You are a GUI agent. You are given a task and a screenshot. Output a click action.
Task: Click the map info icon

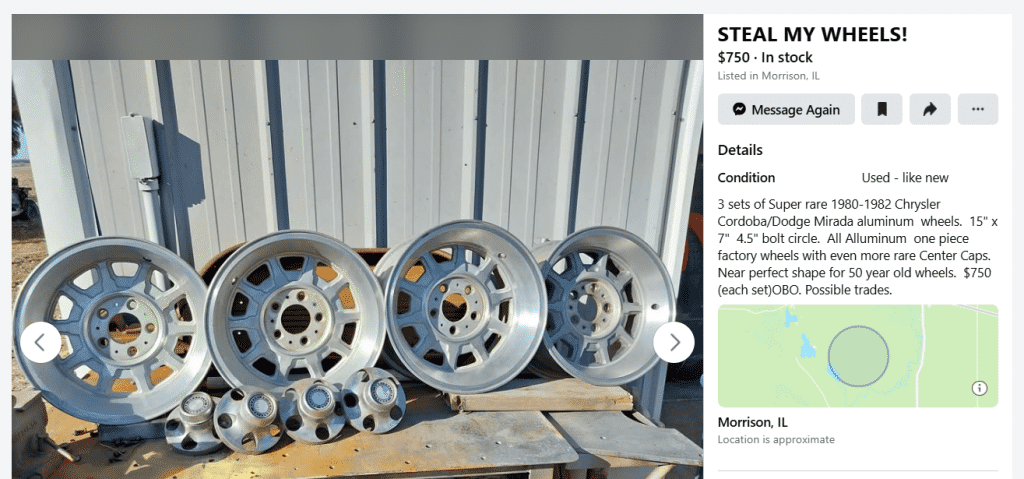point(979,388)
